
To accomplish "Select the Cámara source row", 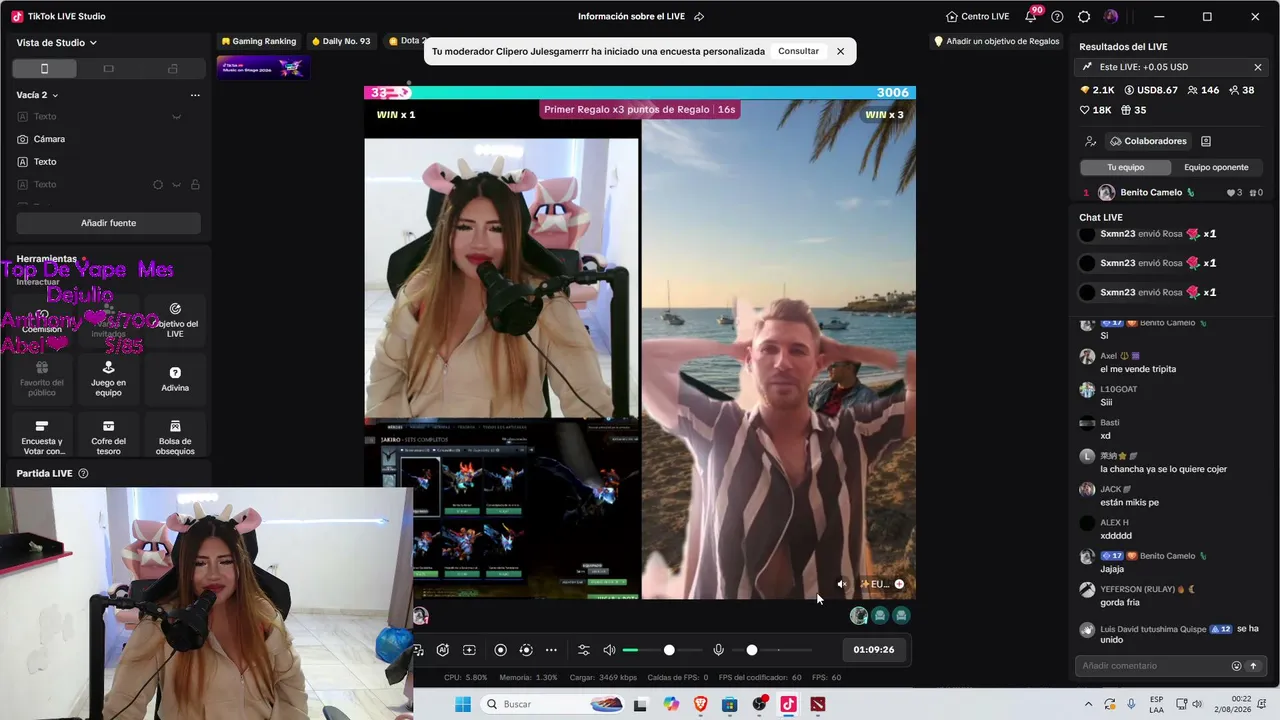I will (108, 139).
